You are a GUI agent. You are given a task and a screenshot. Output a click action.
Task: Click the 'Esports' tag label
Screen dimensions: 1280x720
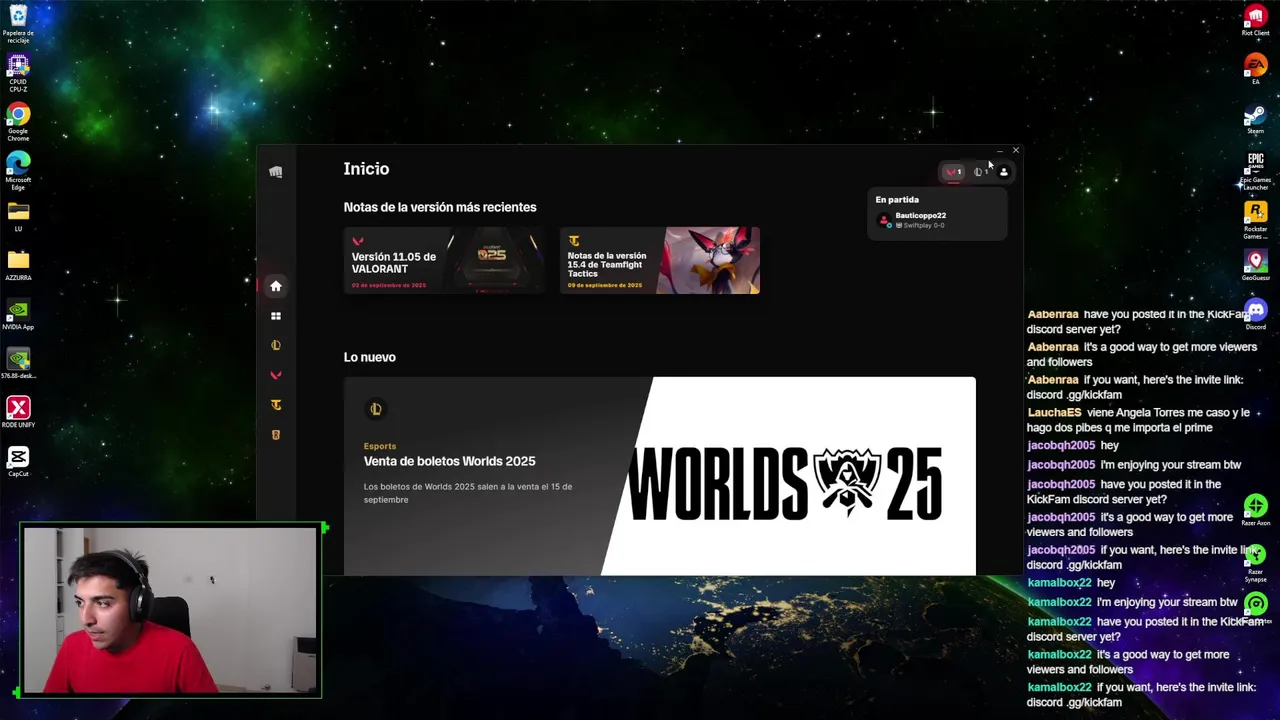[380, 446]
